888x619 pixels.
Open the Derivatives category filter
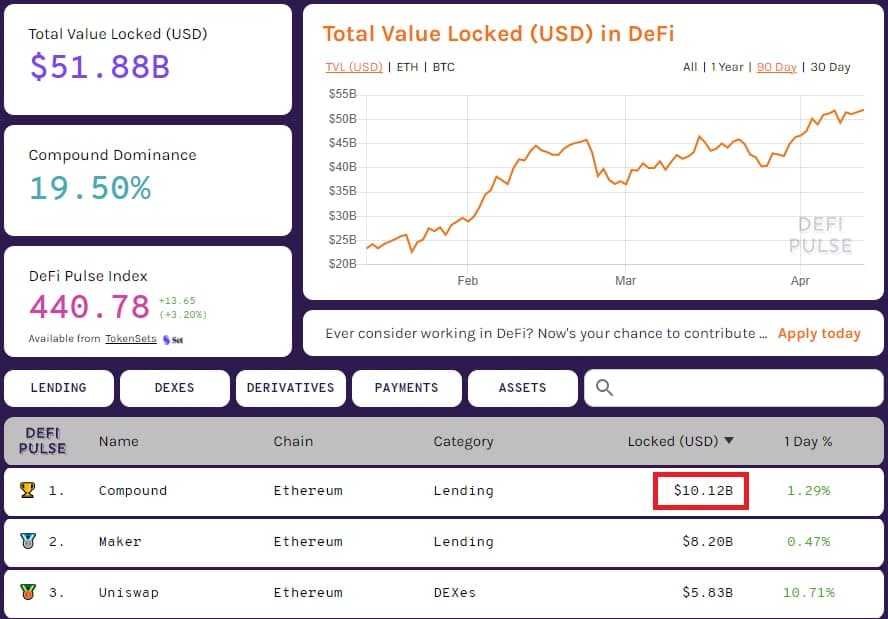point(291,388)
